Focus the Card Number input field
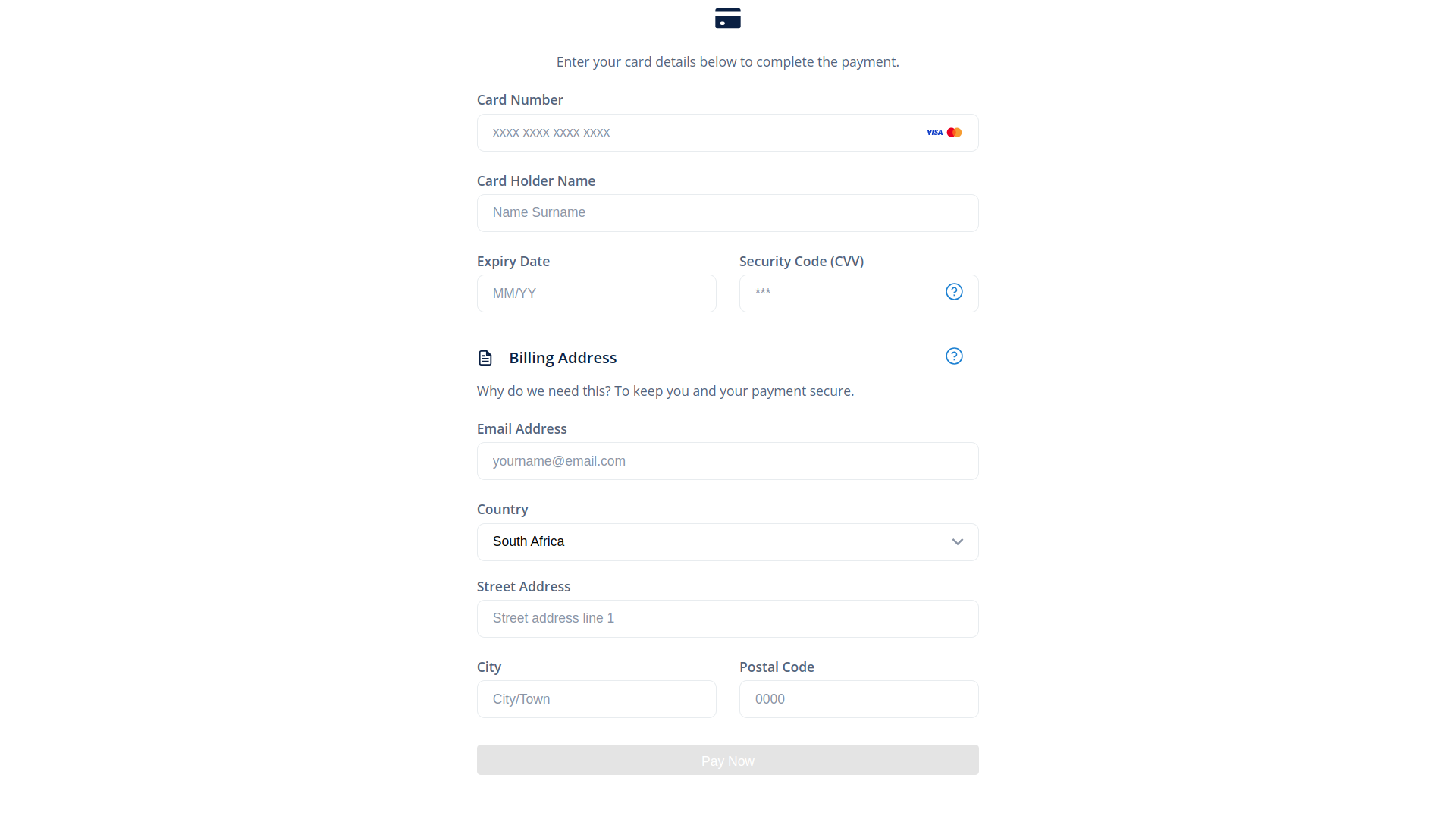The height and width of the screenshot is (819, 1456). coord(698,133)
